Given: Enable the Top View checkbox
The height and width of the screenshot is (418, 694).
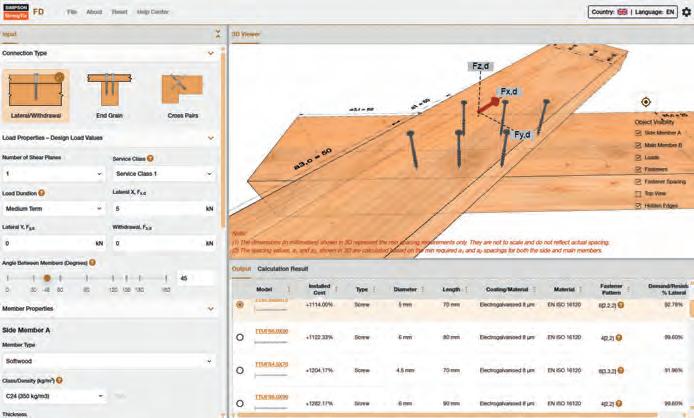Looking at the screenshot, I should click(x=638, y=194).
